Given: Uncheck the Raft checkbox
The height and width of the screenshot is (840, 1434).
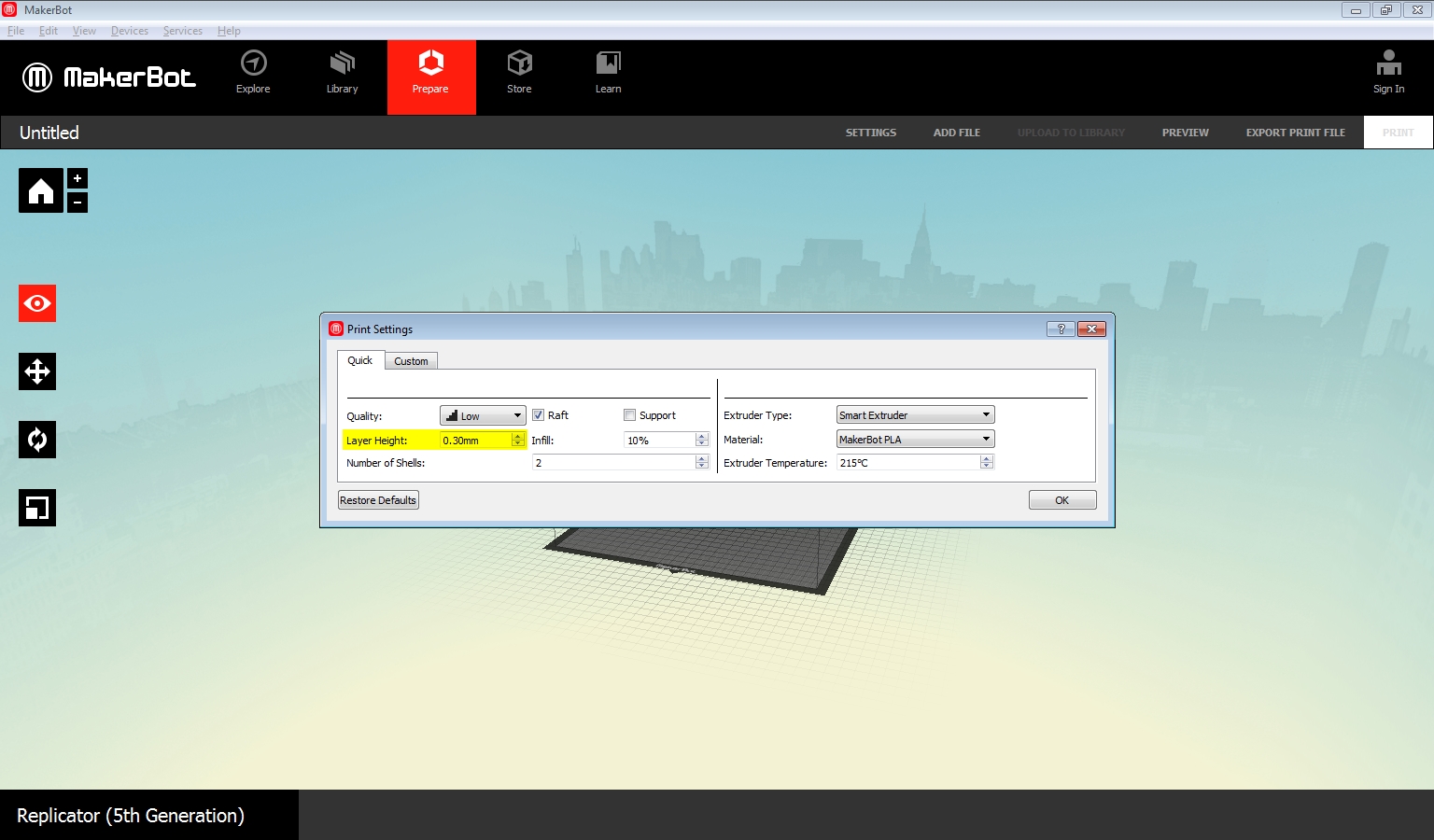Looking at the screenshot, I should pyautogui.click(x=539, y=415).
